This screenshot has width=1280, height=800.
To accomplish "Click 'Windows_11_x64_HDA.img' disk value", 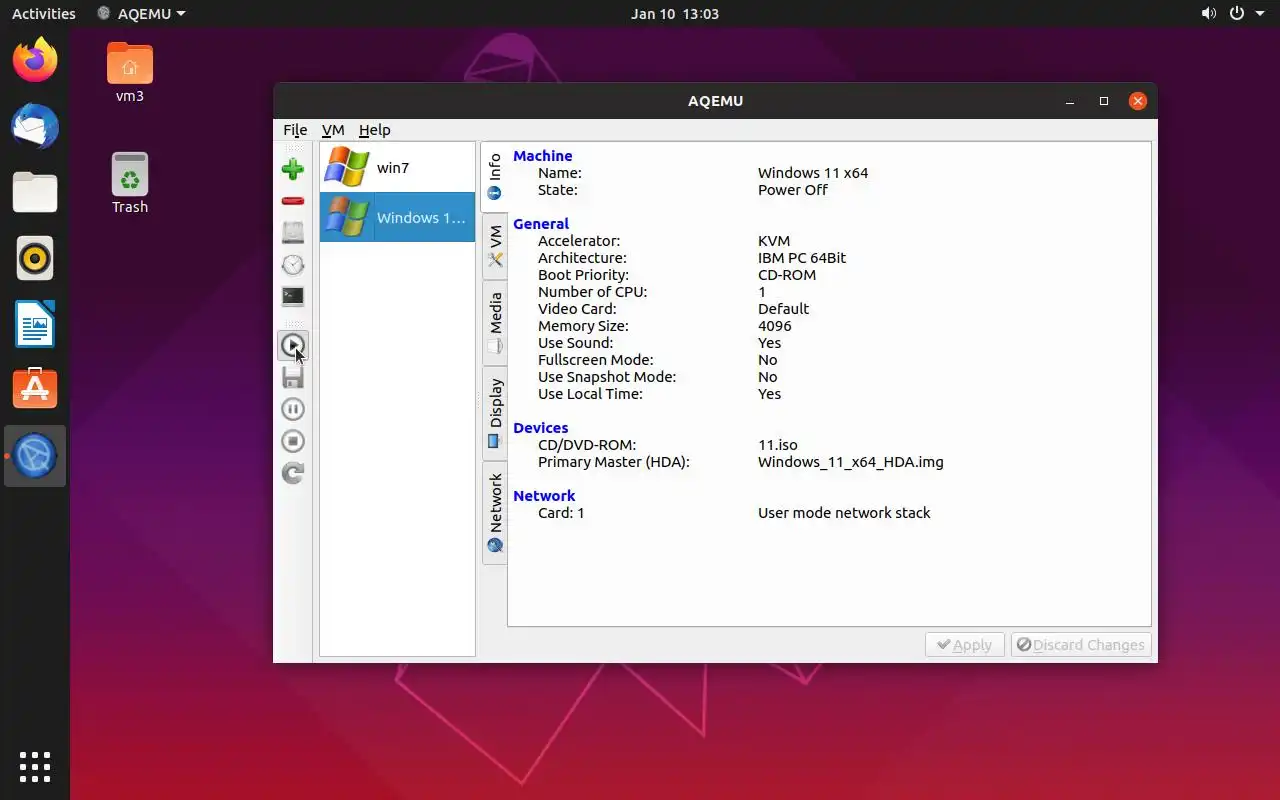I will 851,462.
